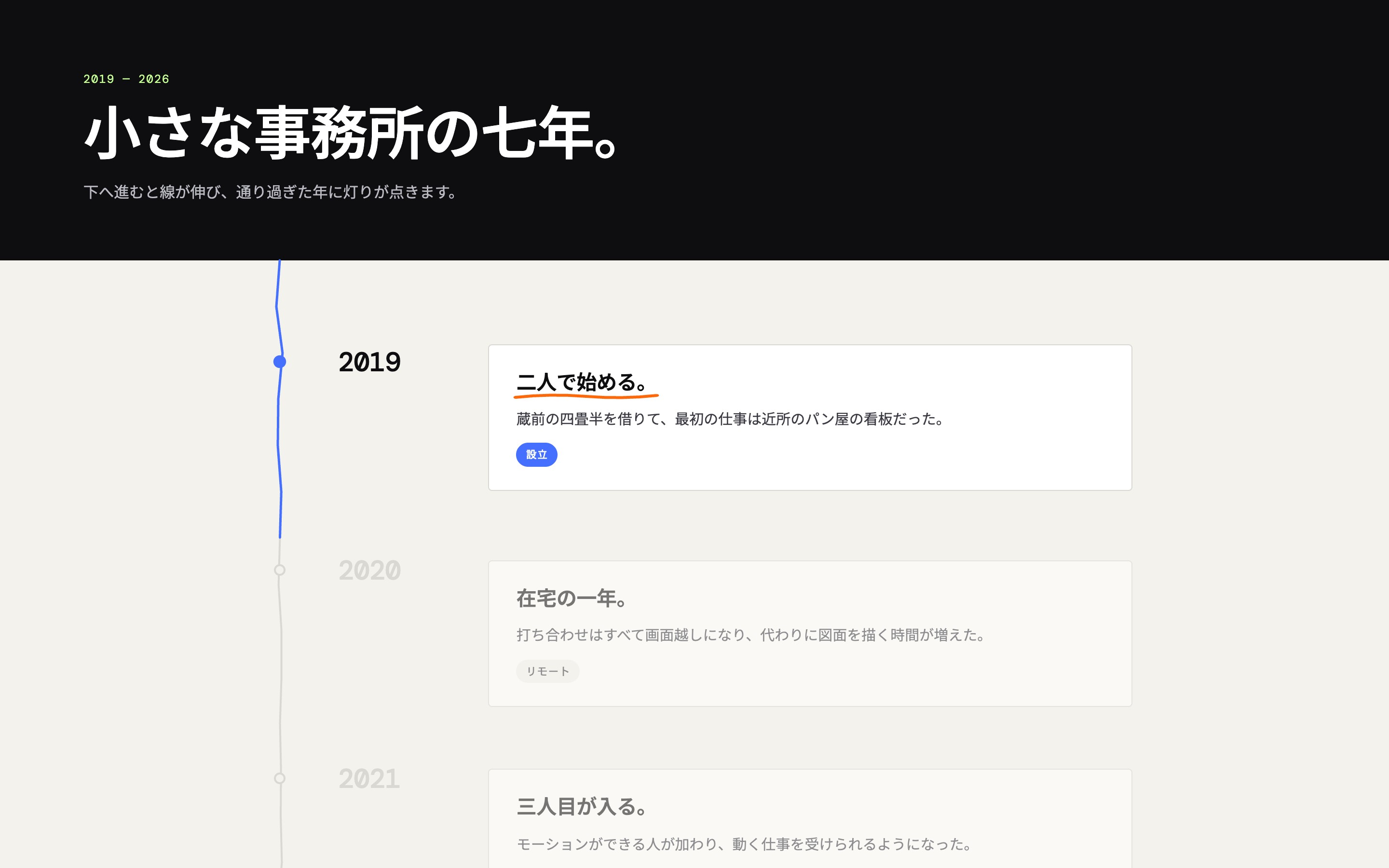Viewport: 1389px width, 868px height.
Task: Click the subtitle 下へ進むと線が伸び text
Action: 271,192
